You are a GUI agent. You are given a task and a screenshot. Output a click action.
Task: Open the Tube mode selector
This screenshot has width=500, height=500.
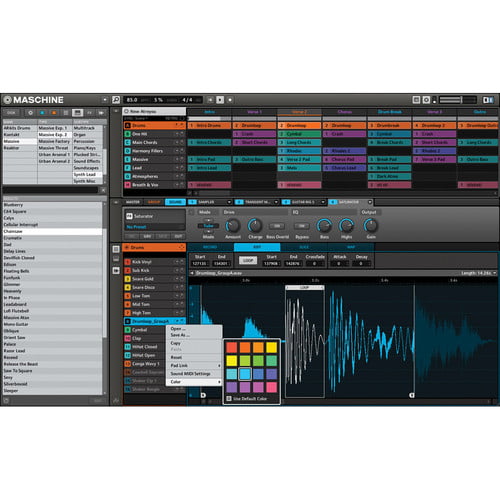click(x=208, y=226)
